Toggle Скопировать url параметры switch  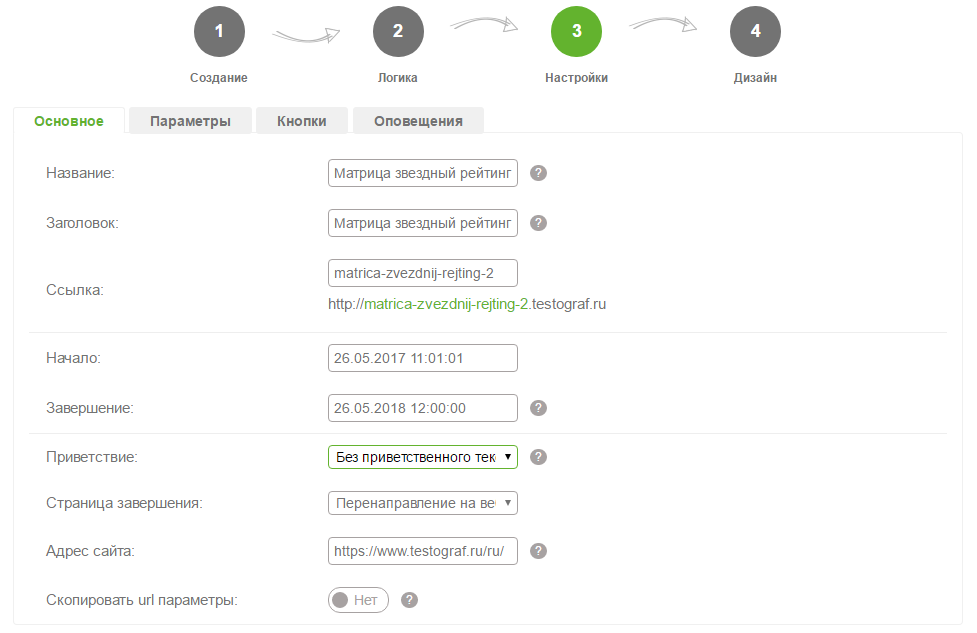pos(358,600)
